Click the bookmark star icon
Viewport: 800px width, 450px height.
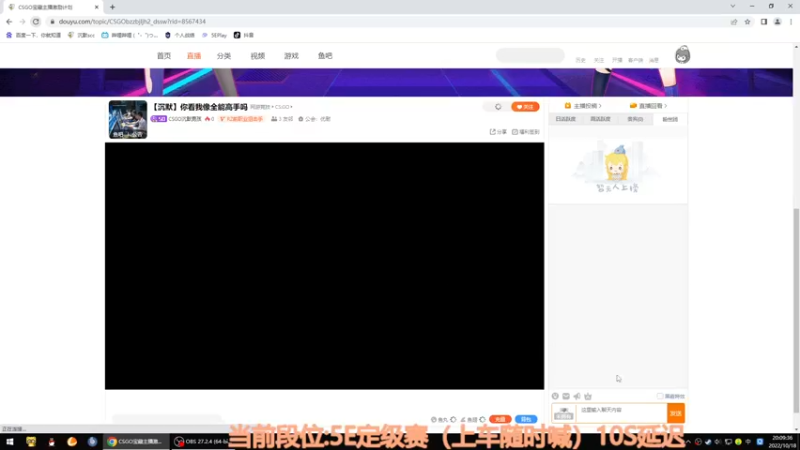coord(747,21)
